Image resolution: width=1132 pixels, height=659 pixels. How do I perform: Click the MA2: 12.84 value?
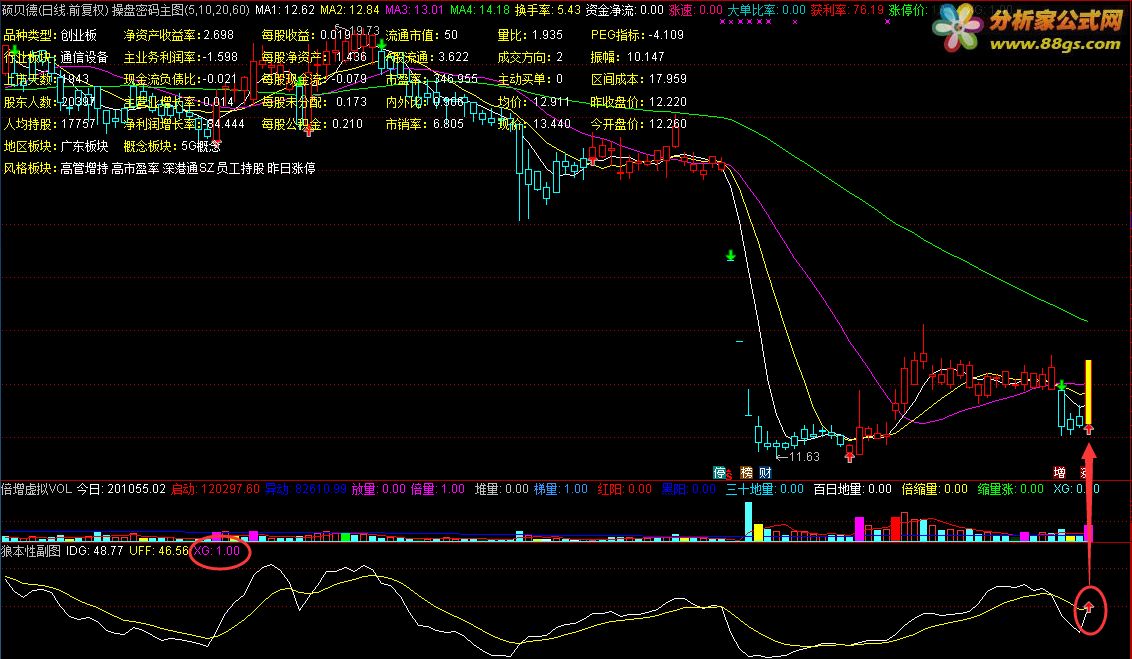click(x=349, y=10)
